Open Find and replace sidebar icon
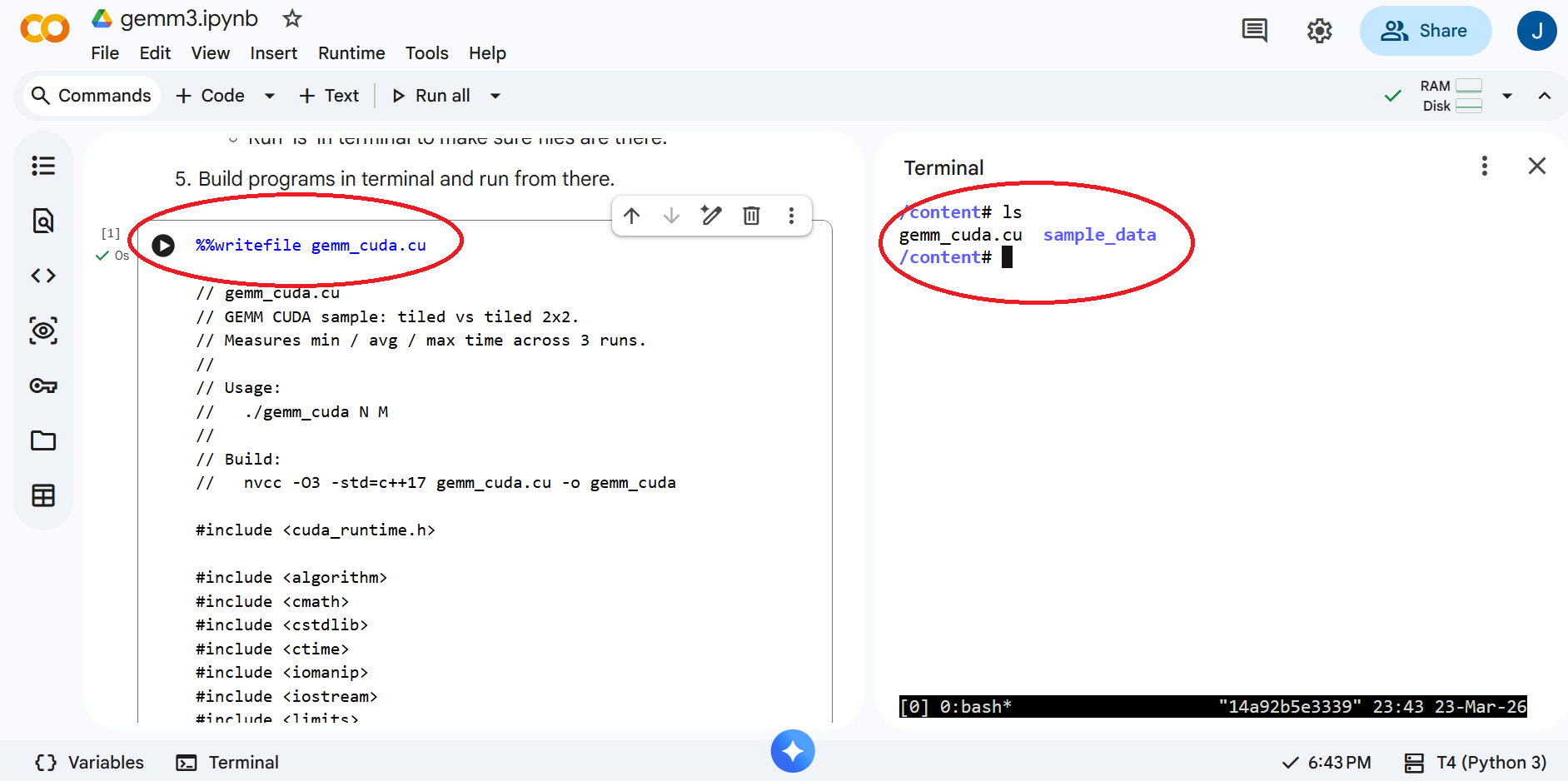This screenshot has width=1568, height=781. point(43,221)
